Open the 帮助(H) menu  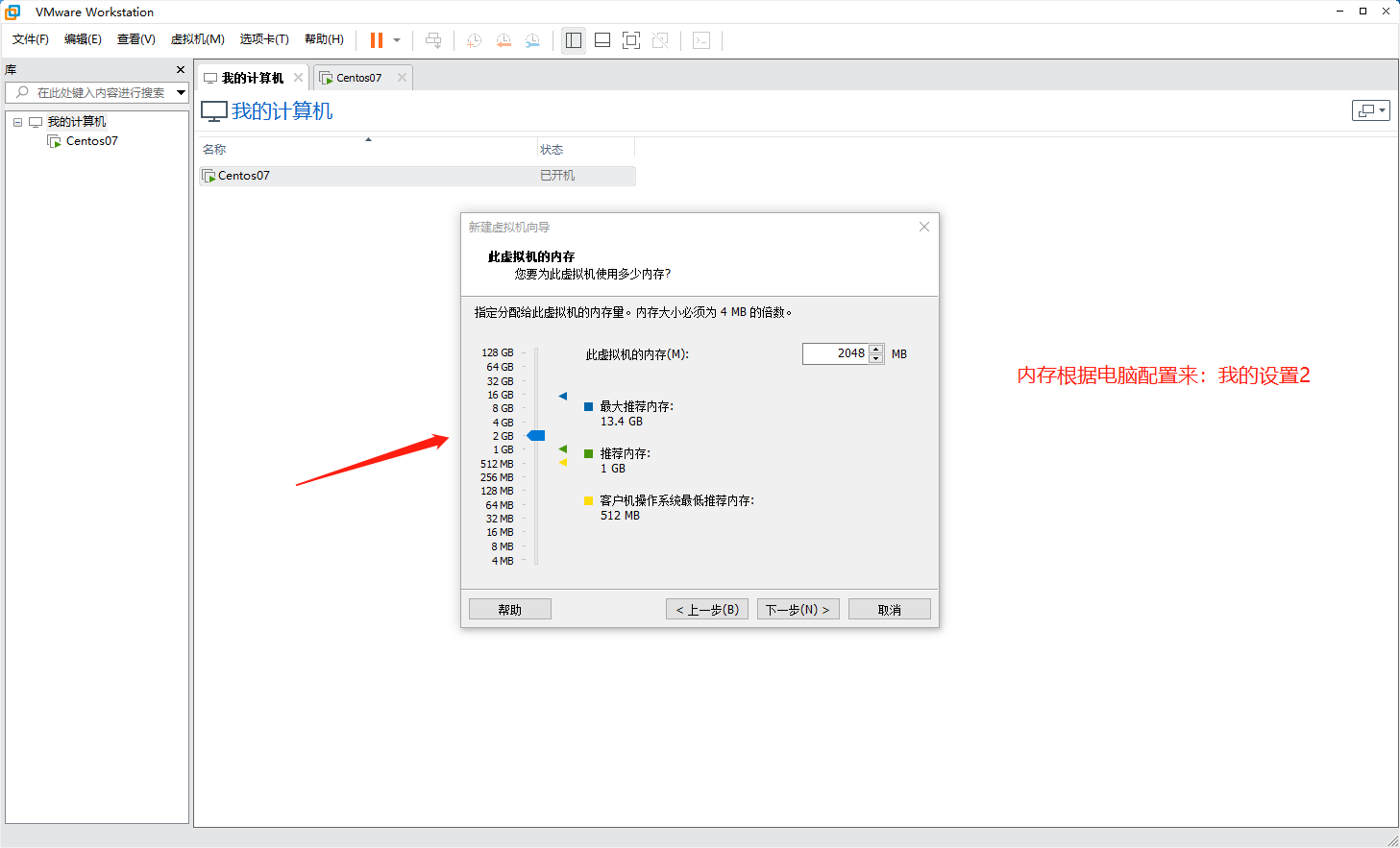[324, 39]
